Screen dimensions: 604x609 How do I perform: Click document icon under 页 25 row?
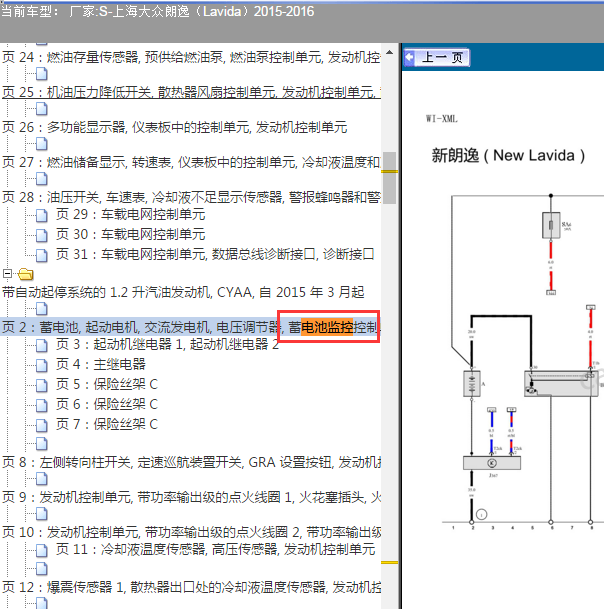coord(42,109)
